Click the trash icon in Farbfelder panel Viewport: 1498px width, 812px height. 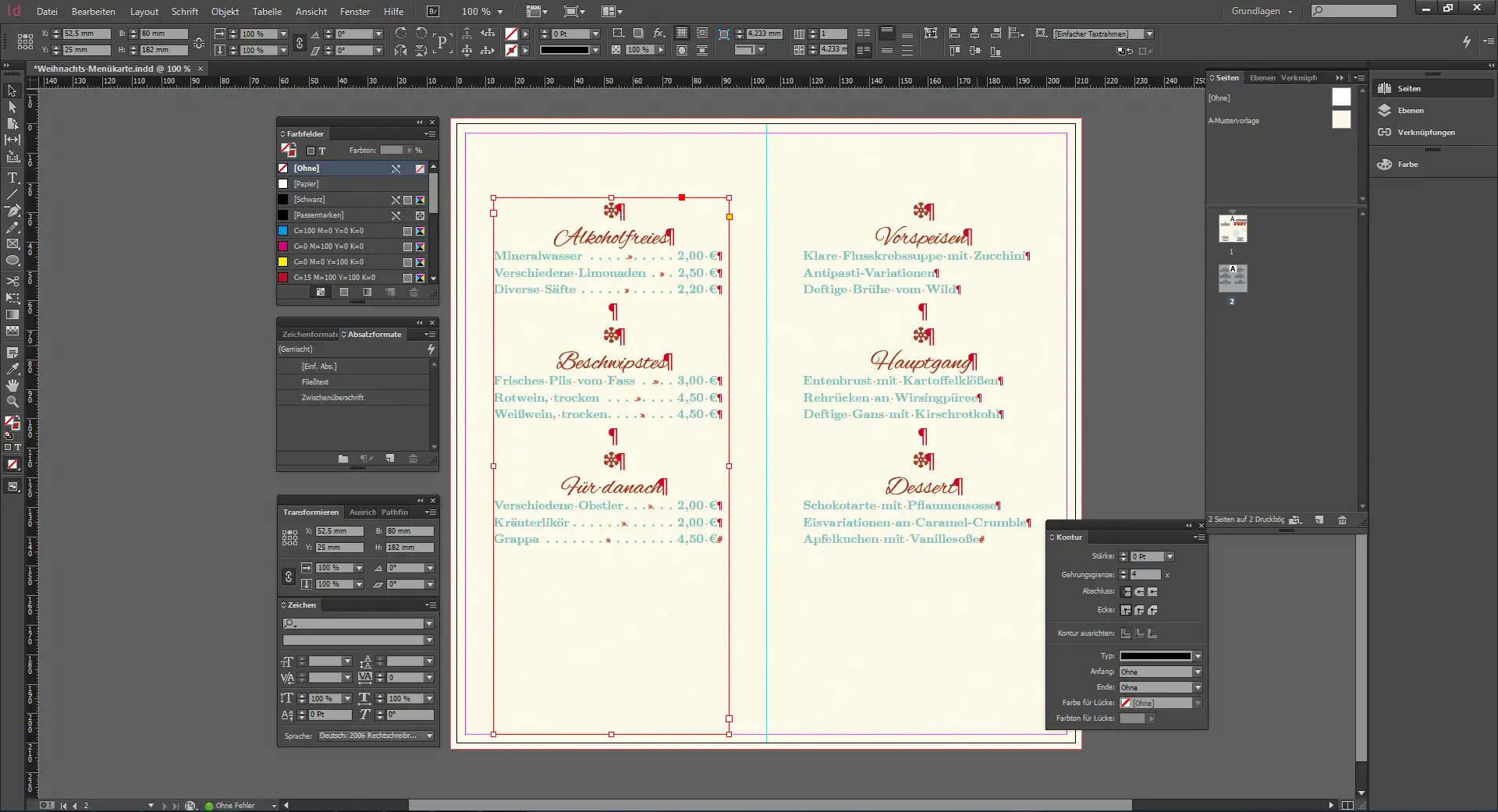pyautogui.click(x=414, y=293)
